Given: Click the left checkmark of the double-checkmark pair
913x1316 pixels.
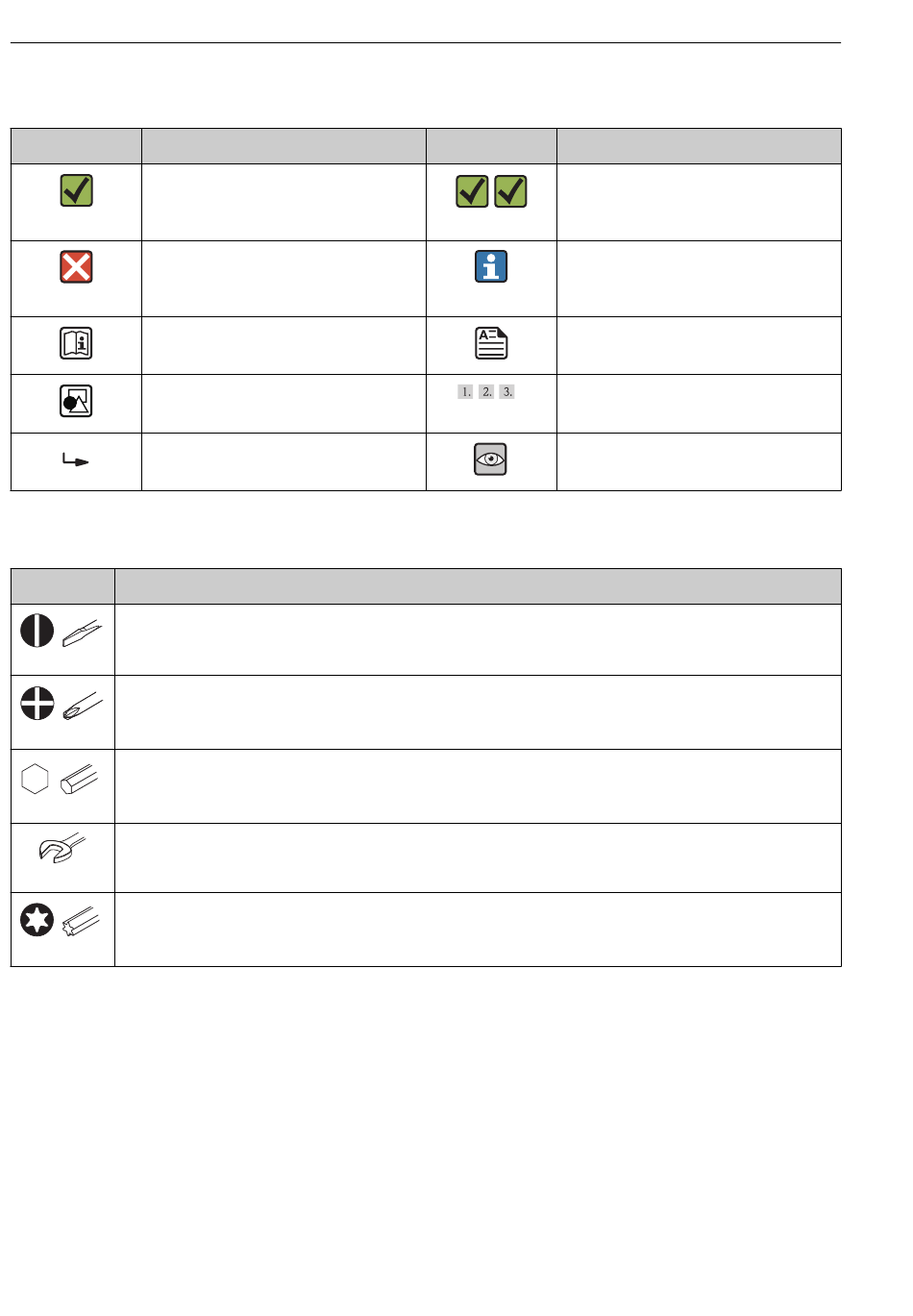Looking at the screenshot, I should (x=472, y=191).
